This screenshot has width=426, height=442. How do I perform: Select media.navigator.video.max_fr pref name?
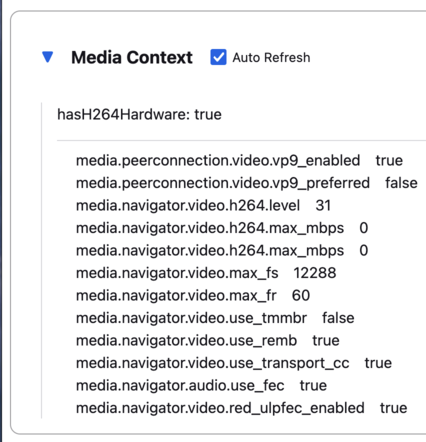pyautogui.click(x=176, y=295)
